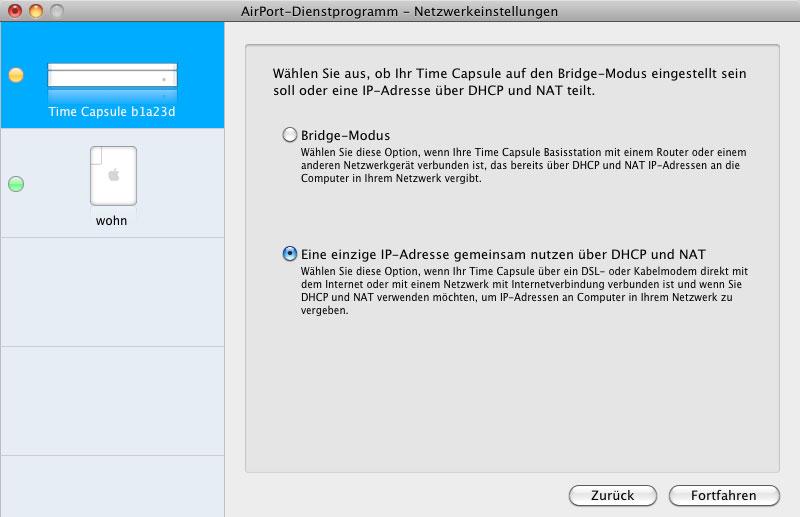The width and height of the screenshot is (800, 517).
Task: Click the DHCP und NAT description paragraph
Action: [x=524, y=290]
